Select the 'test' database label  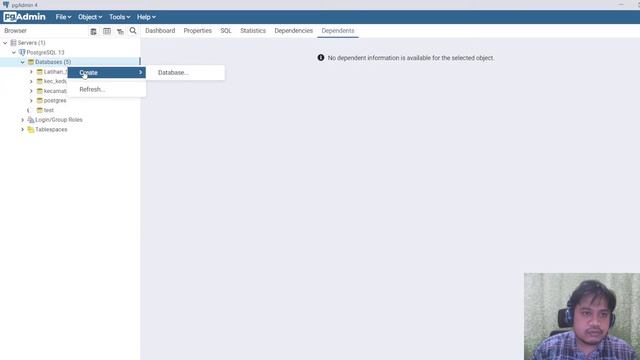[49, 110]
